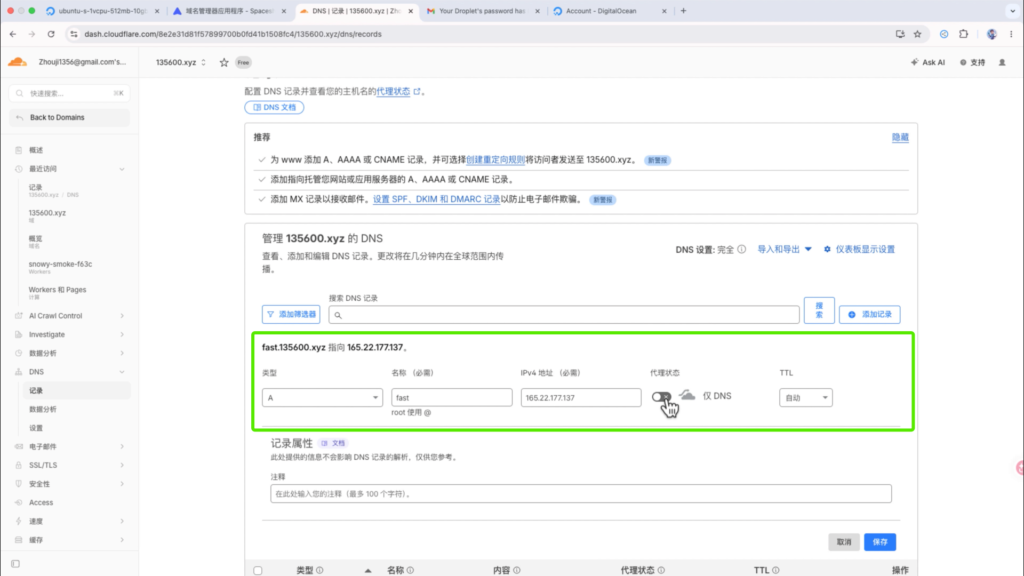Click the 概述 sidebar icon
The height and width of the screenshot is (576, 1024).
pyautogui.click(x=18, y=150)
